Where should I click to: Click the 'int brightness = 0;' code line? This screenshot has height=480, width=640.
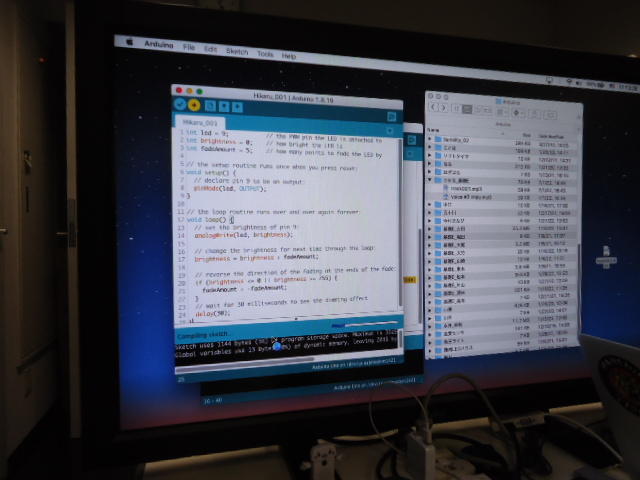click(x=219, y=141)
